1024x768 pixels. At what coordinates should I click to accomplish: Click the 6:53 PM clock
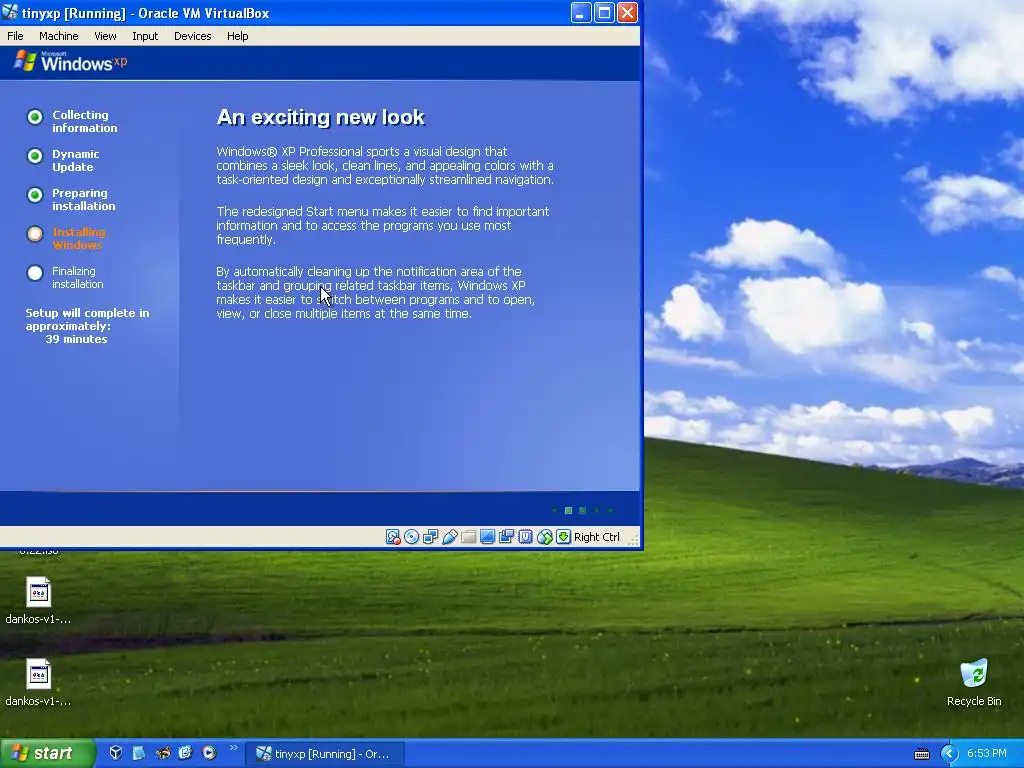point(987,753)
